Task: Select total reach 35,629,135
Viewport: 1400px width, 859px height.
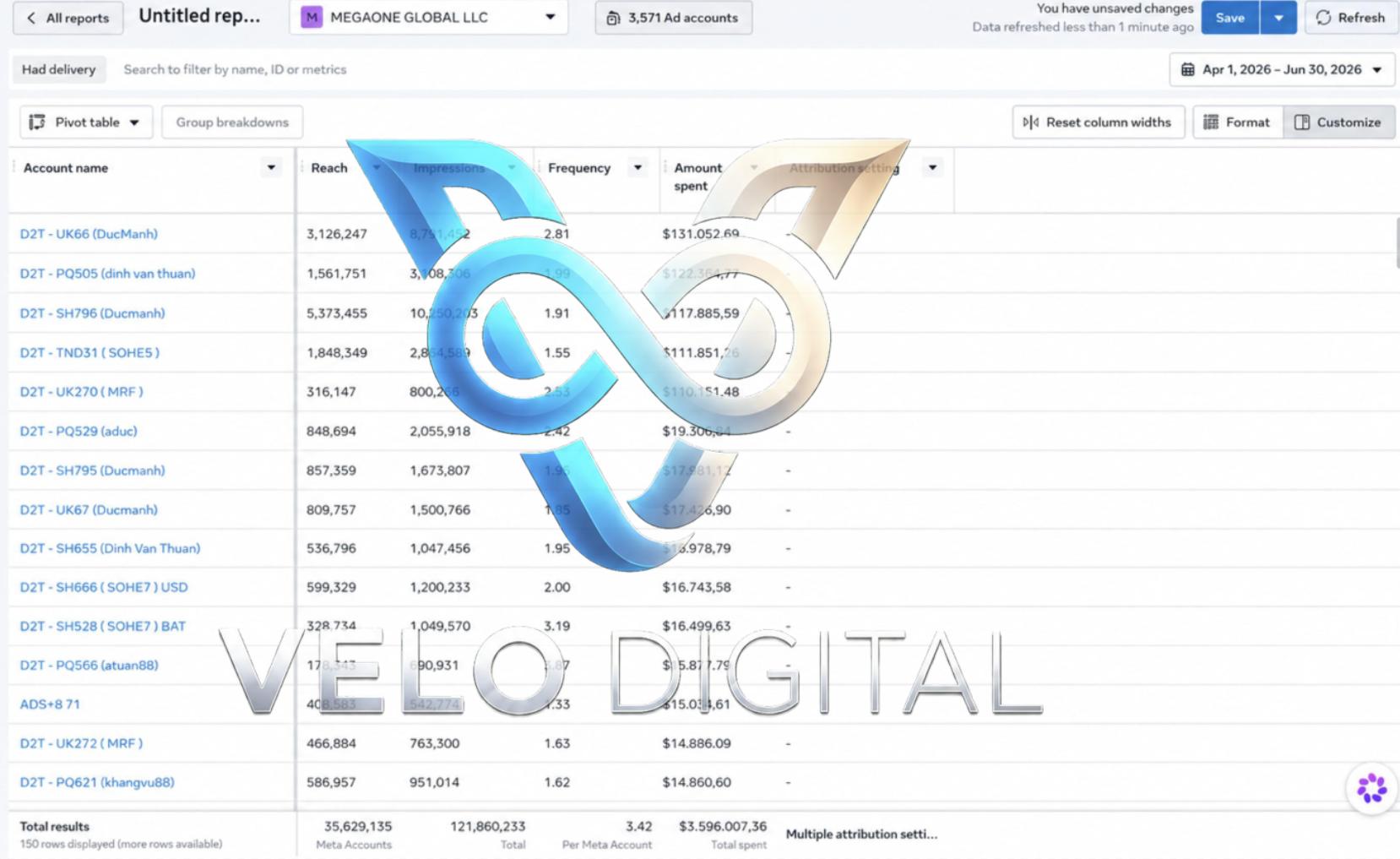Action: tap(358, 826)
